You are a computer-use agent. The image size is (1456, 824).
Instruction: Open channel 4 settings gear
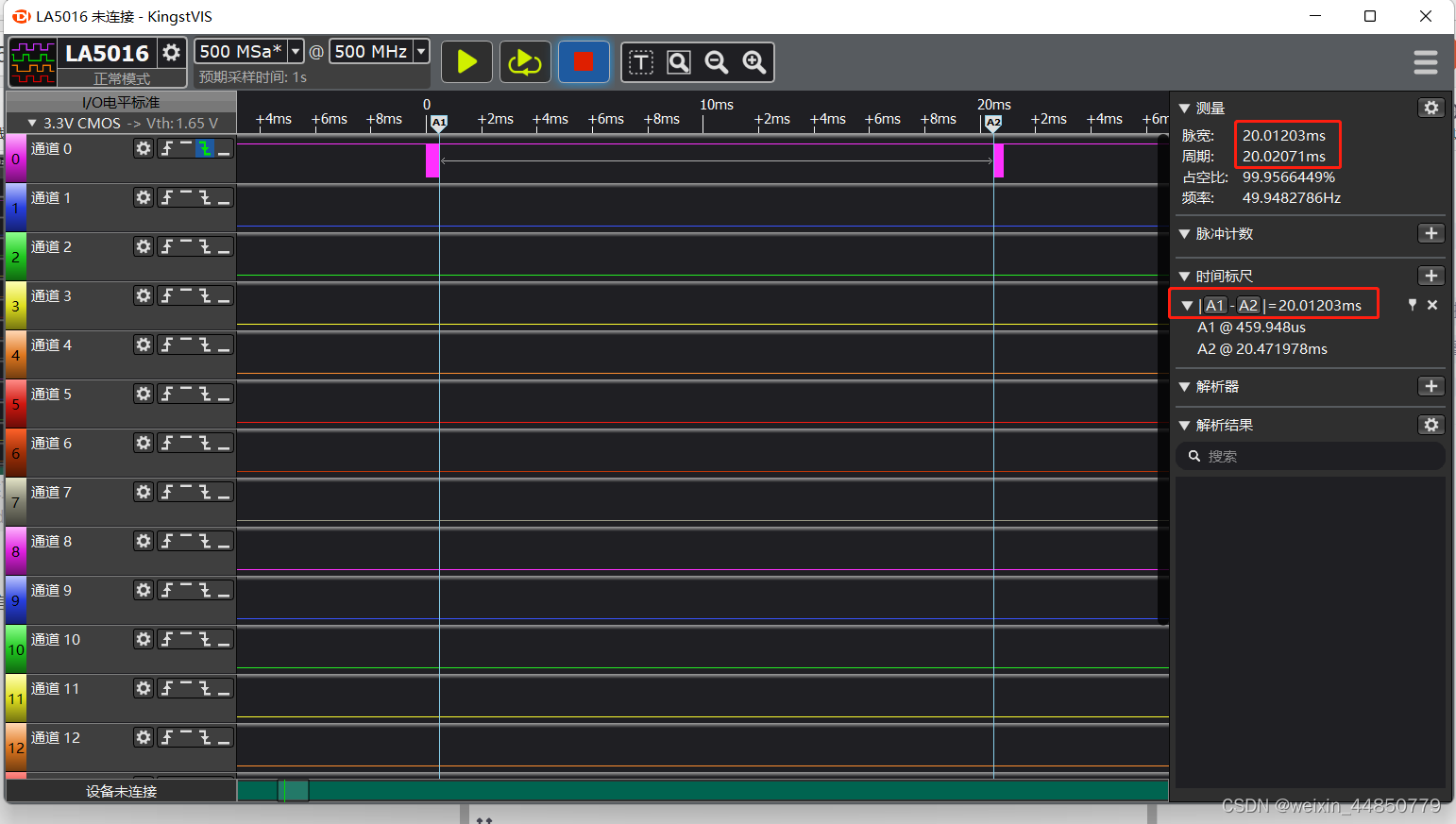click(x=144, y=345)
